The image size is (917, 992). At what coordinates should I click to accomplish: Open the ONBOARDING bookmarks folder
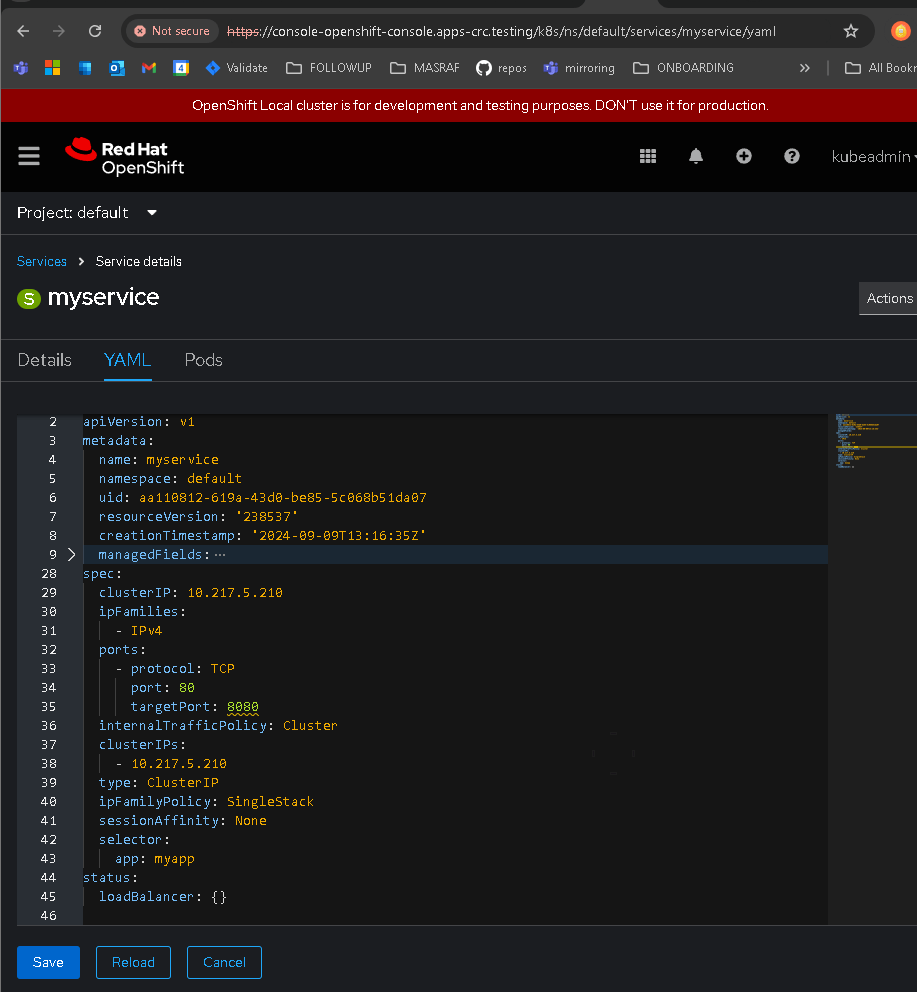click(x=683, y=68)
